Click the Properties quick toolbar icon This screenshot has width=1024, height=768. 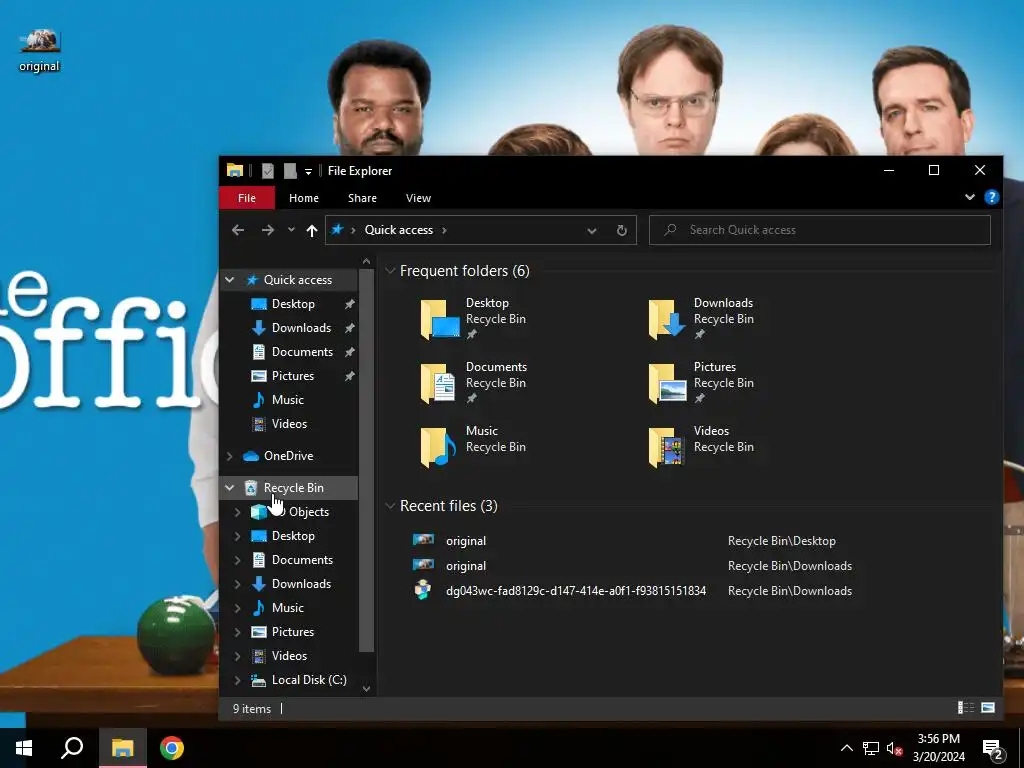[268, 171]
